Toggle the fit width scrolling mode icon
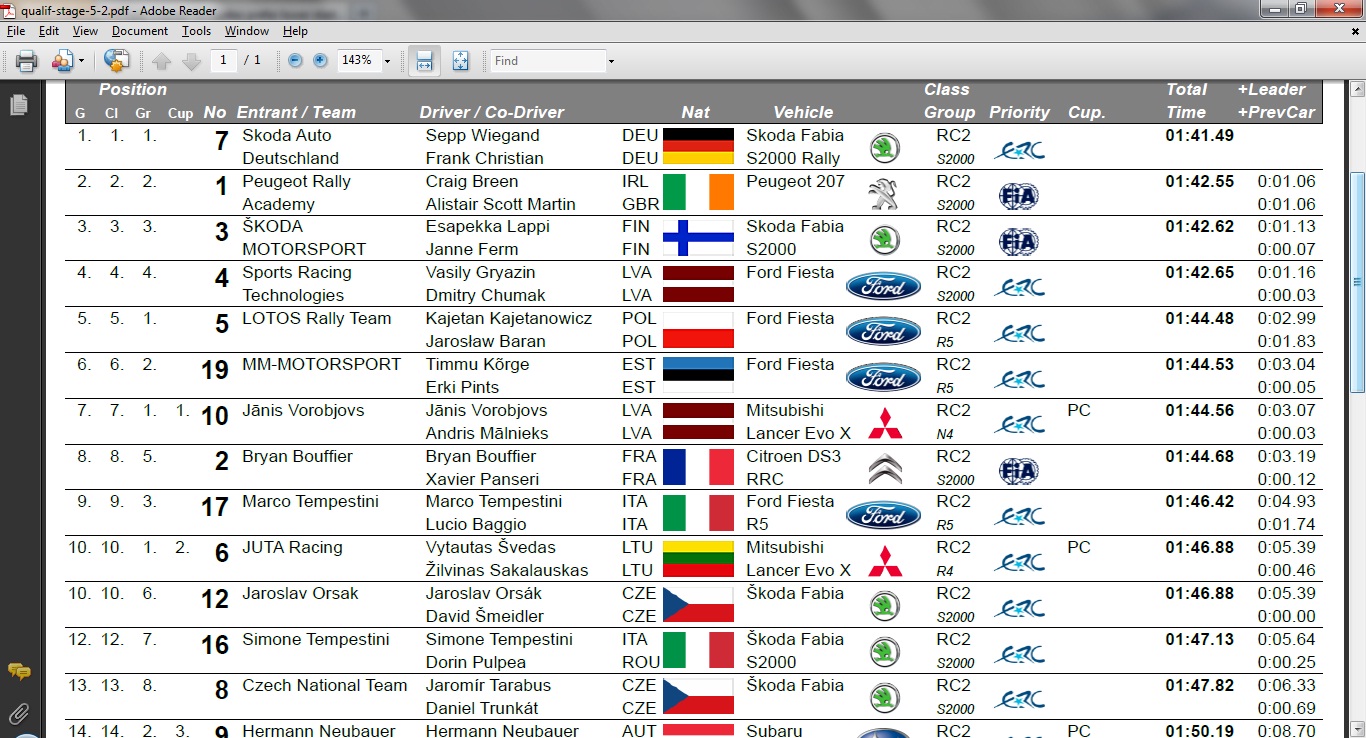Image resolution: width=1366 pixels, height=738 pixels. pyautogui.click(x=424, y=61)
